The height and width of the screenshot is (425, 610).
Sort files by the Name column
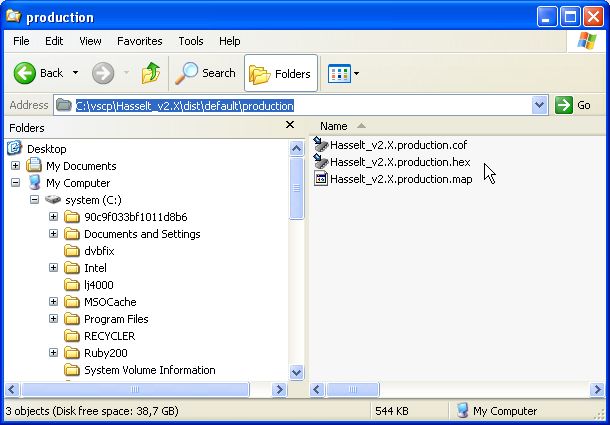pos(334,126)
